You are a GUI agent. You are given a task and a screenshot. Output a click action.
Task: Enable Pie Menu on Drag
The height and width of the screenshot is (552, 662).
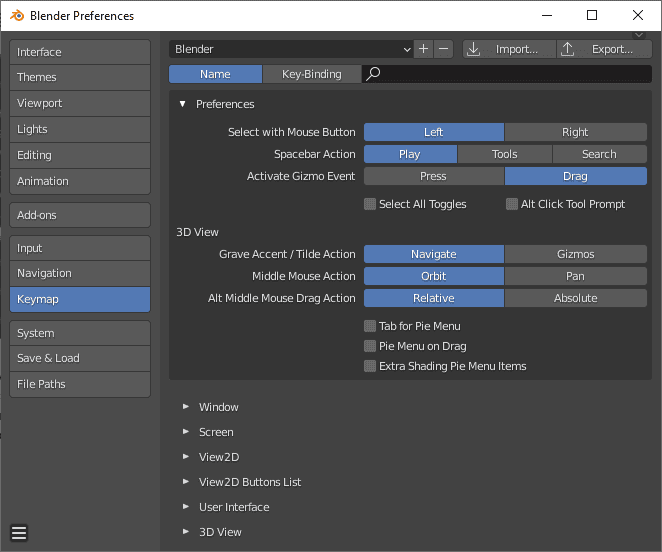pyautogui.click(x=370, y=346)
